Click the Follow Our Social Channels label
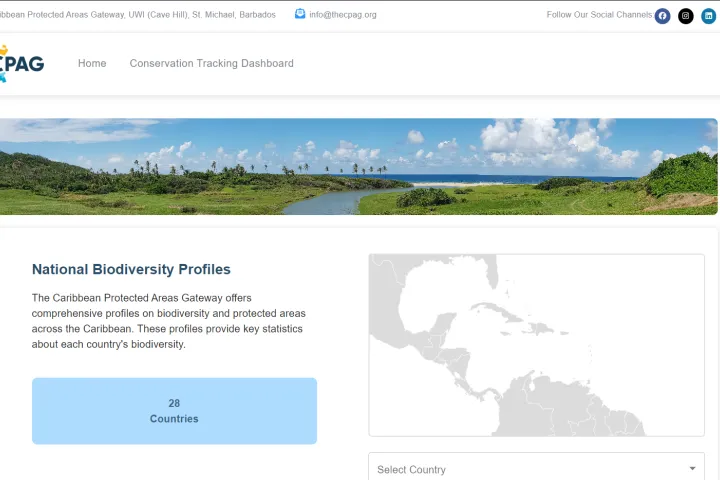The image size is (720, 480). (x=599, y=15)
